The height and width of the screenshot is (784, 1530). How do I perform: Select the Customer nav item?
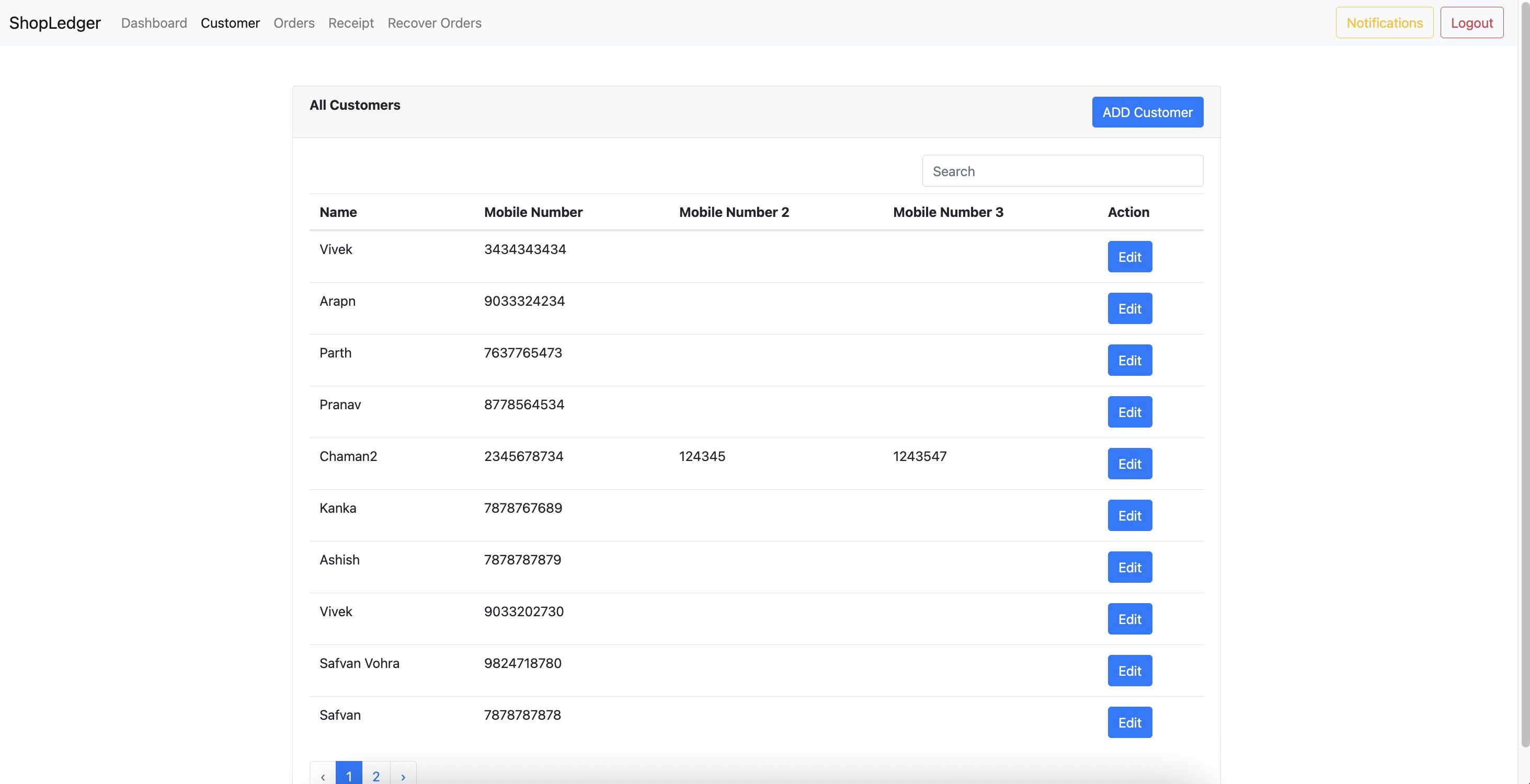click(230, 22)
